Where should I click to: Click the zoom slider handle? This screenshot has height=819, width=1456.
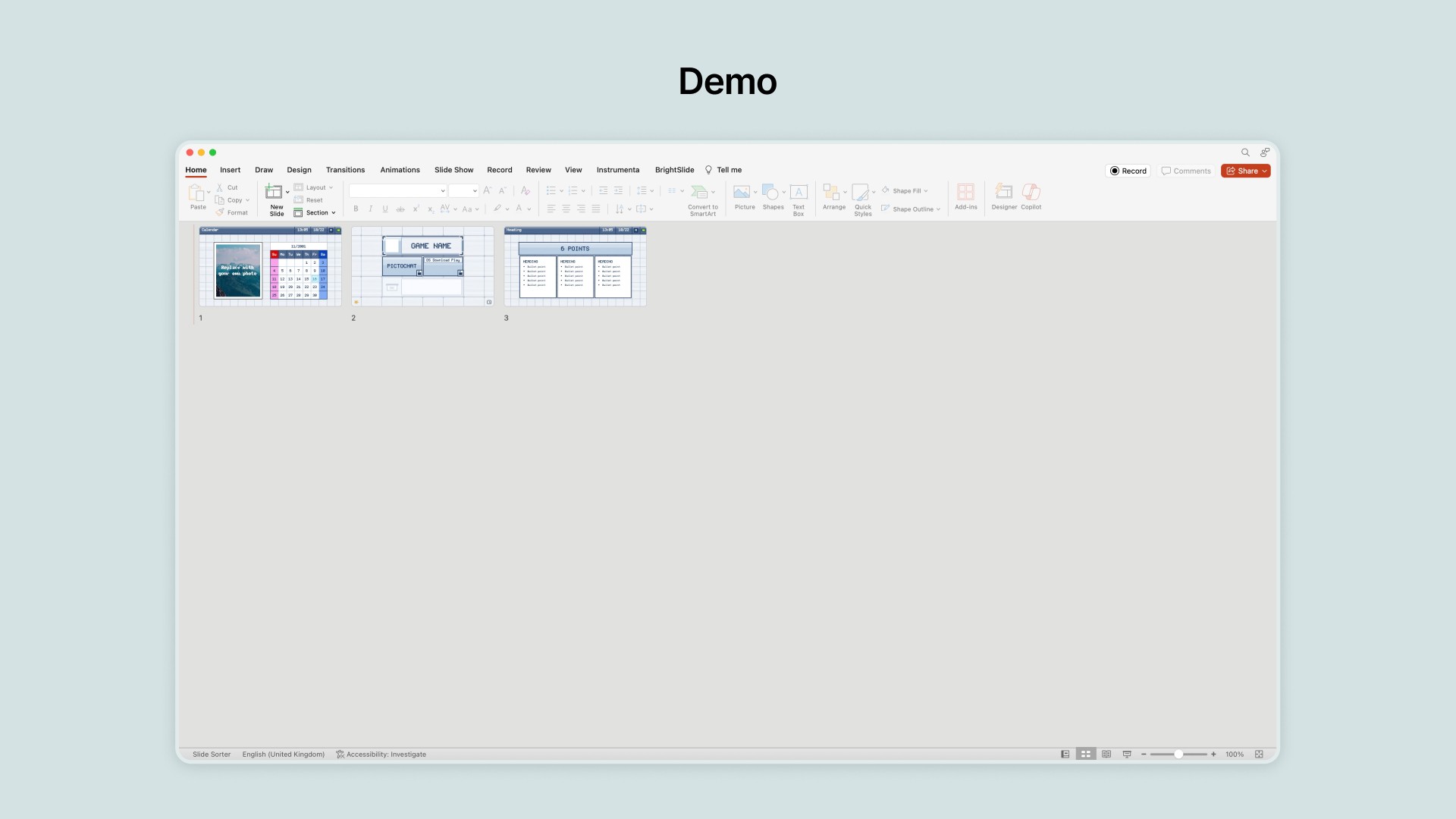pos(1178,755)
